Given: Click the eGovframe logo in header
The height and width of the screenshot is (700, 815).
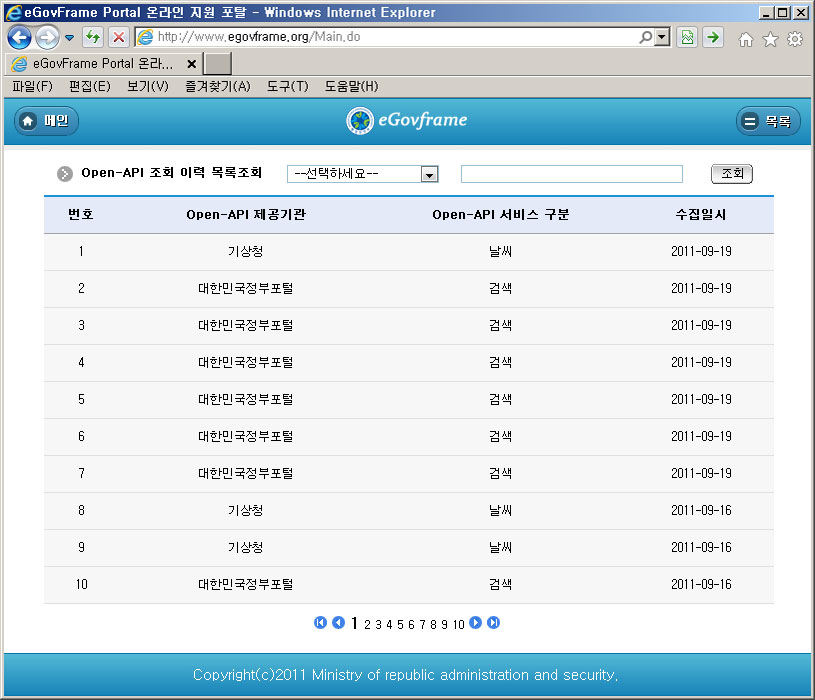Looking at the screenshot, I should 407,121.
